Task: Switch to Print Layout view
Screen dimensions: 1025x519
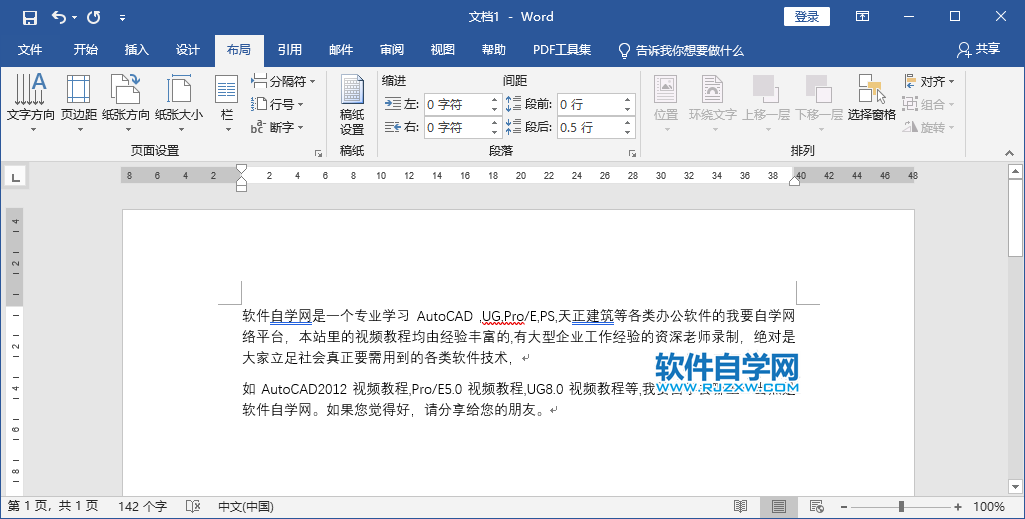Action: [779, 507]
